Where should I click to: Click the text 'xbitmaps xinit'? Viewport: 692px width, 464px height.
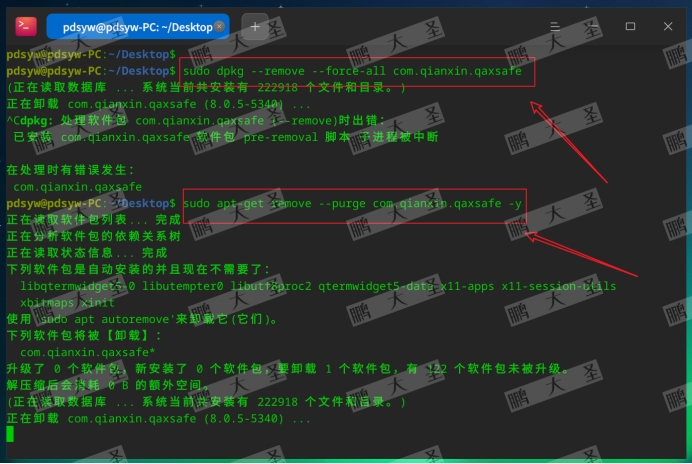point(67,303)
